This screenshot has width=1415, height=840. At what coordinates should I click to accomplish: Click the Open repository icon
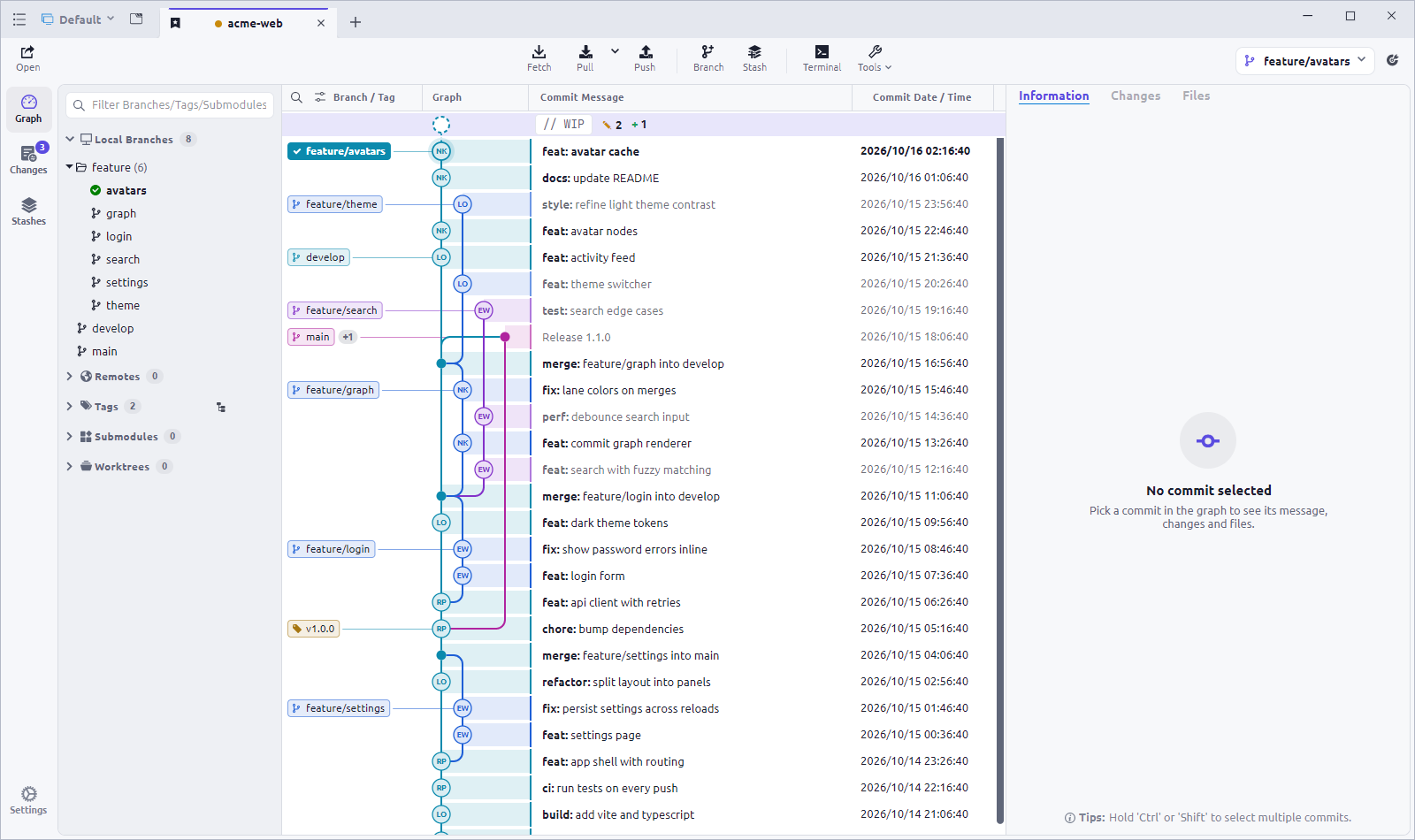(x=27, y=58)
